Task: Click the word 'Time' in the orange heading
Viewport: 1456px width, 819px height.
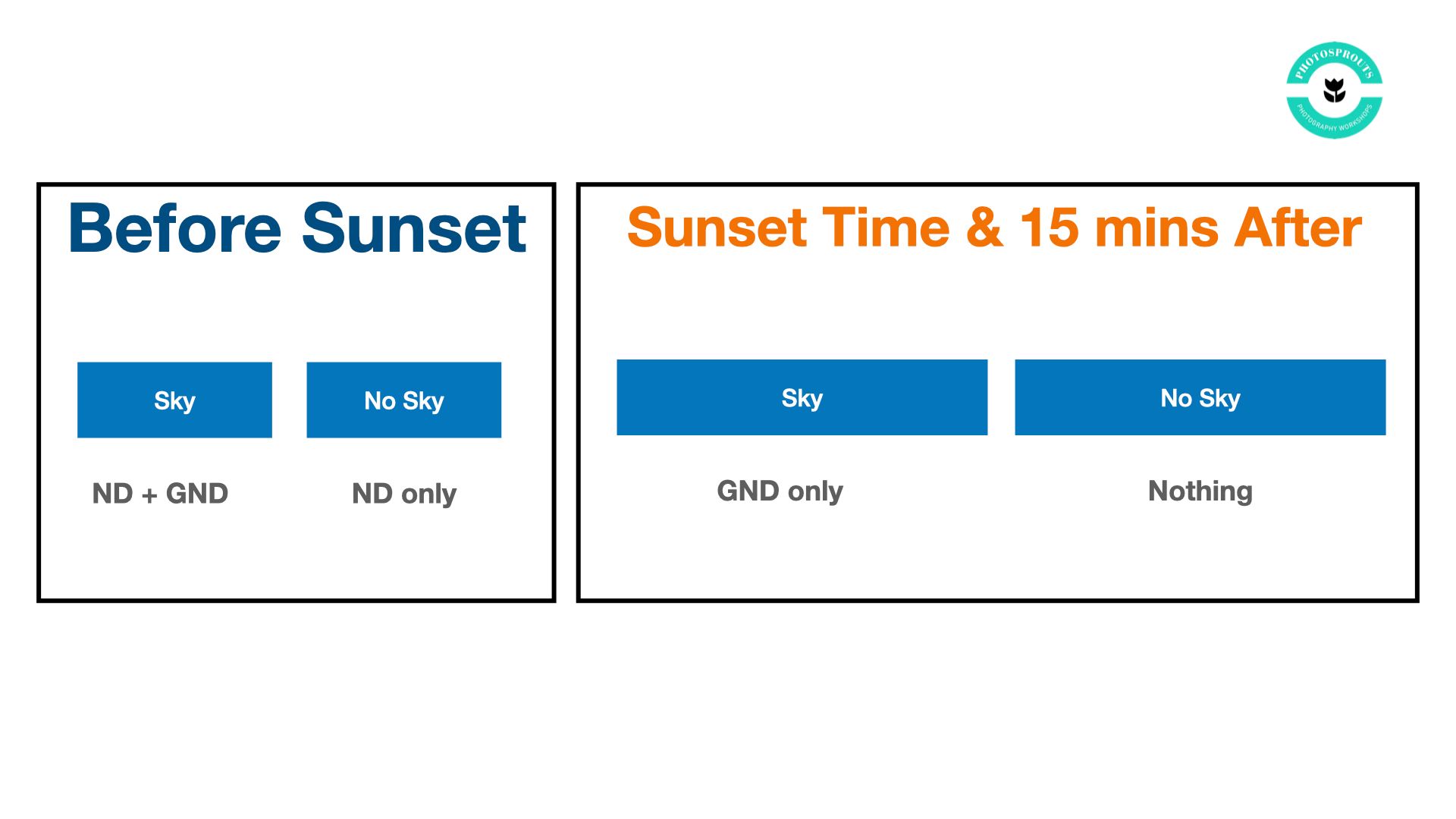Action: tap(886, 227)
